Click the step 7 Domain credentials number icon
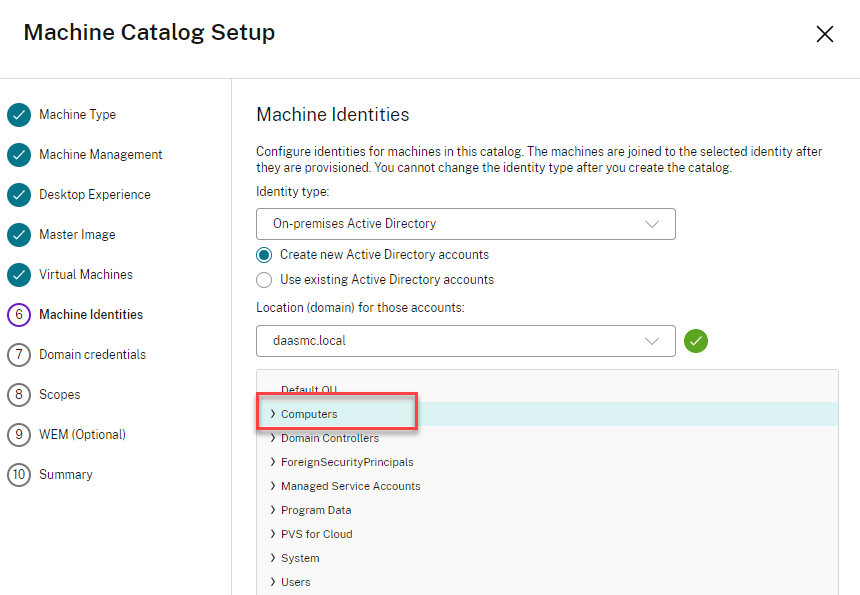 coord(19,355)
